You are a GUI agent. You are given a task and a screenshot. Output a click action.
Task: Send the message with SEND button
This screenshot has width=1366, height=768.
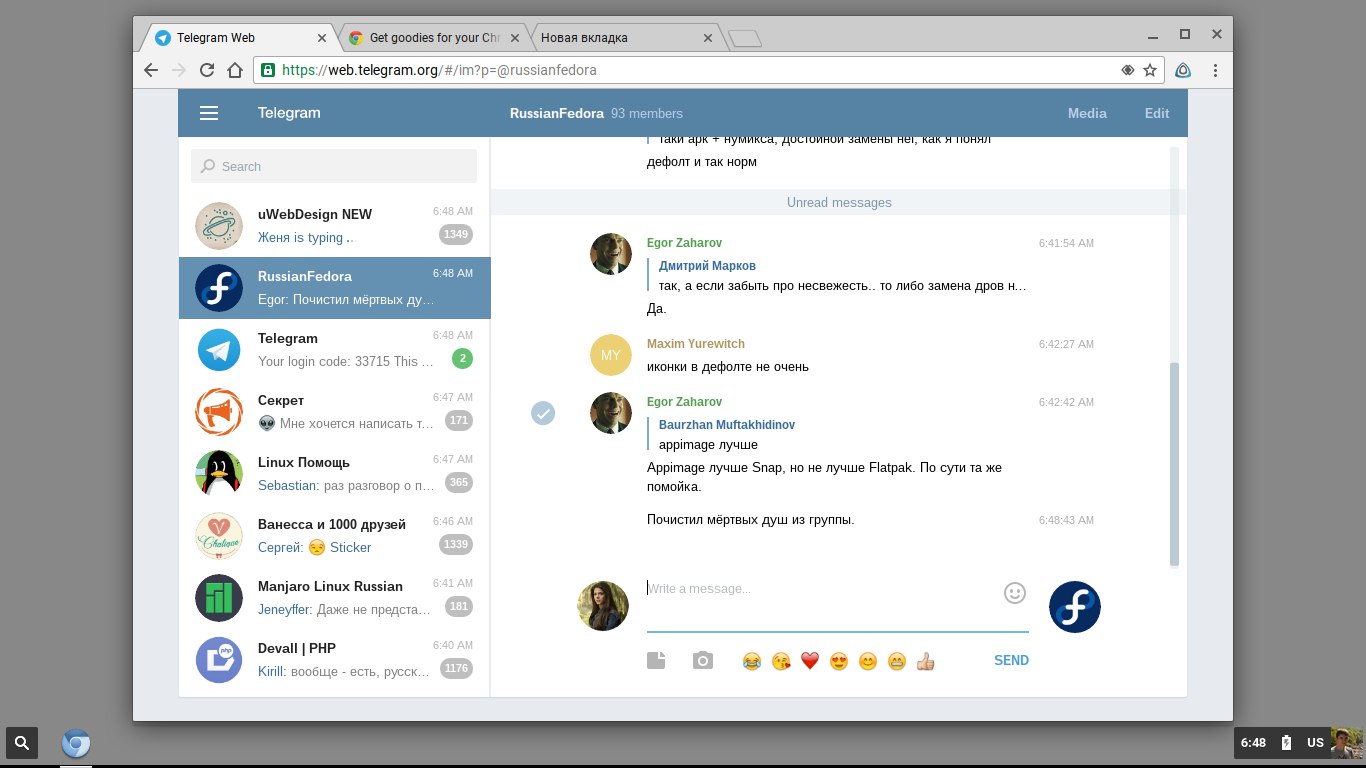point(1011,660)
